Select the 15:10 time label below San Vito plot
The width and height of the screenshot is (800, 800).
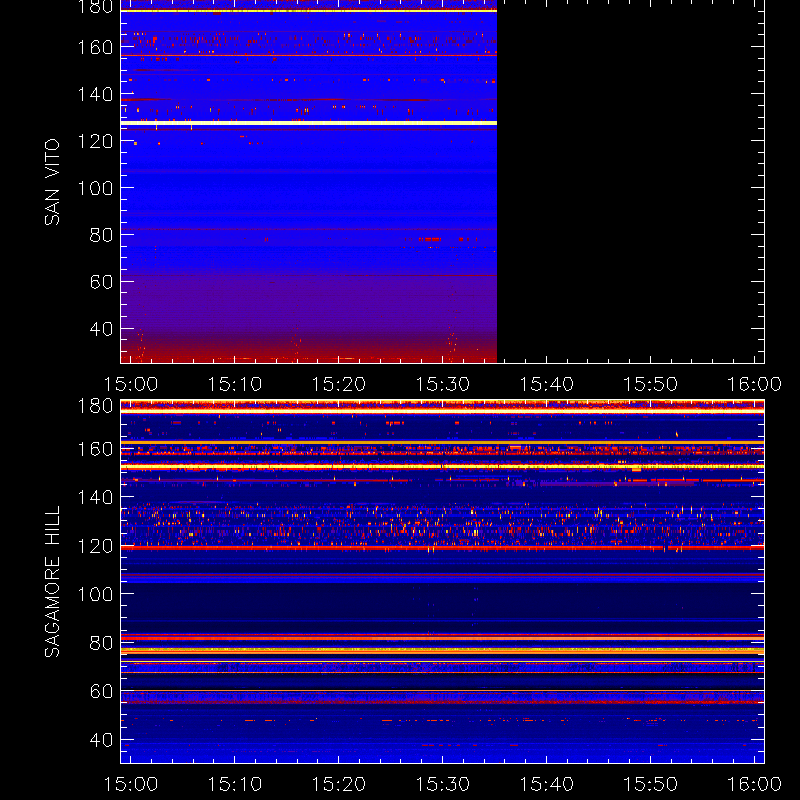pyautogui.click(x=235, y=384)
